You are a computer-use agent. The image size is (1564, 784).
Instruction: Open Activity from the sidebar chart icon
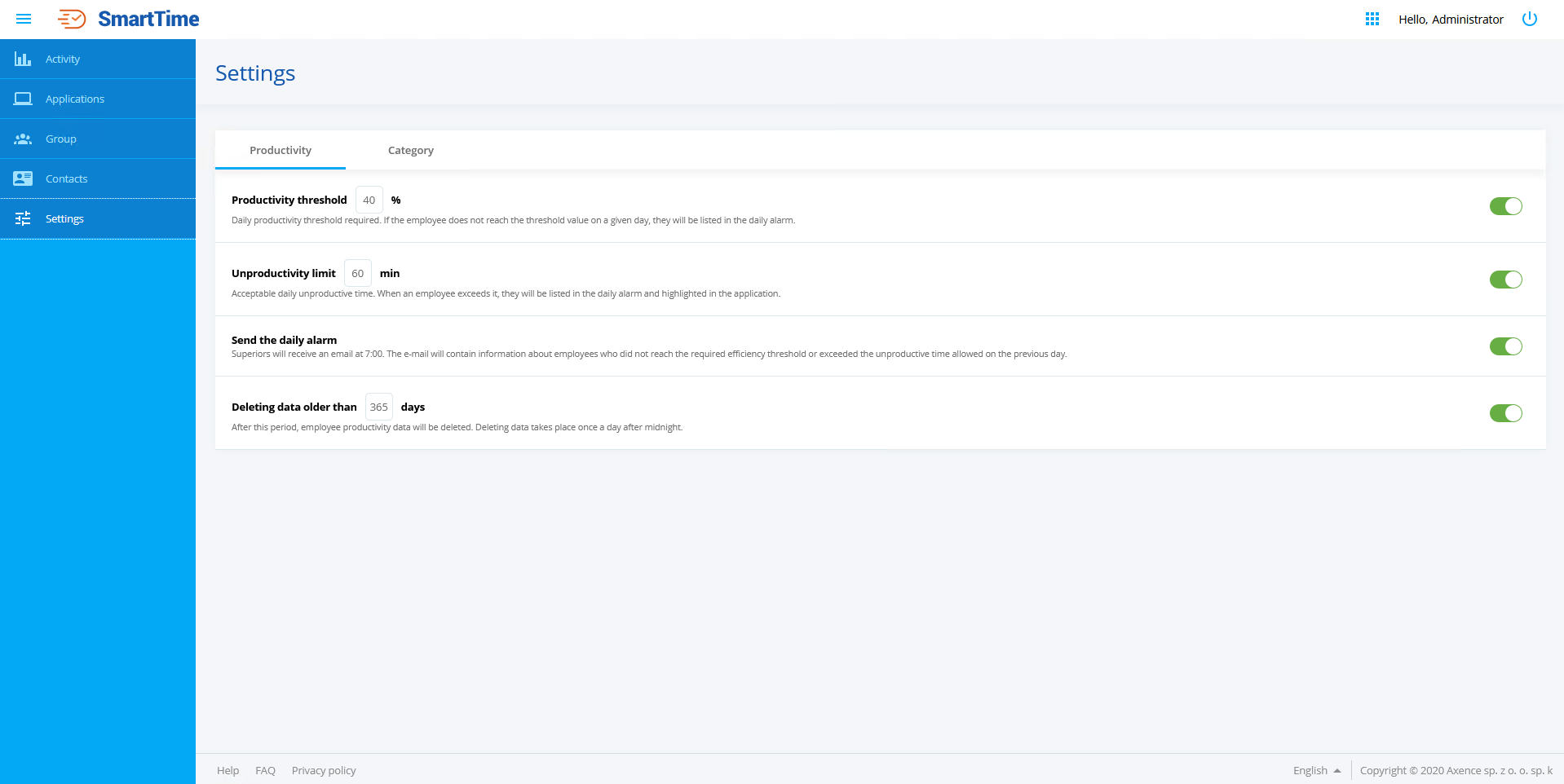coord(23,59)
